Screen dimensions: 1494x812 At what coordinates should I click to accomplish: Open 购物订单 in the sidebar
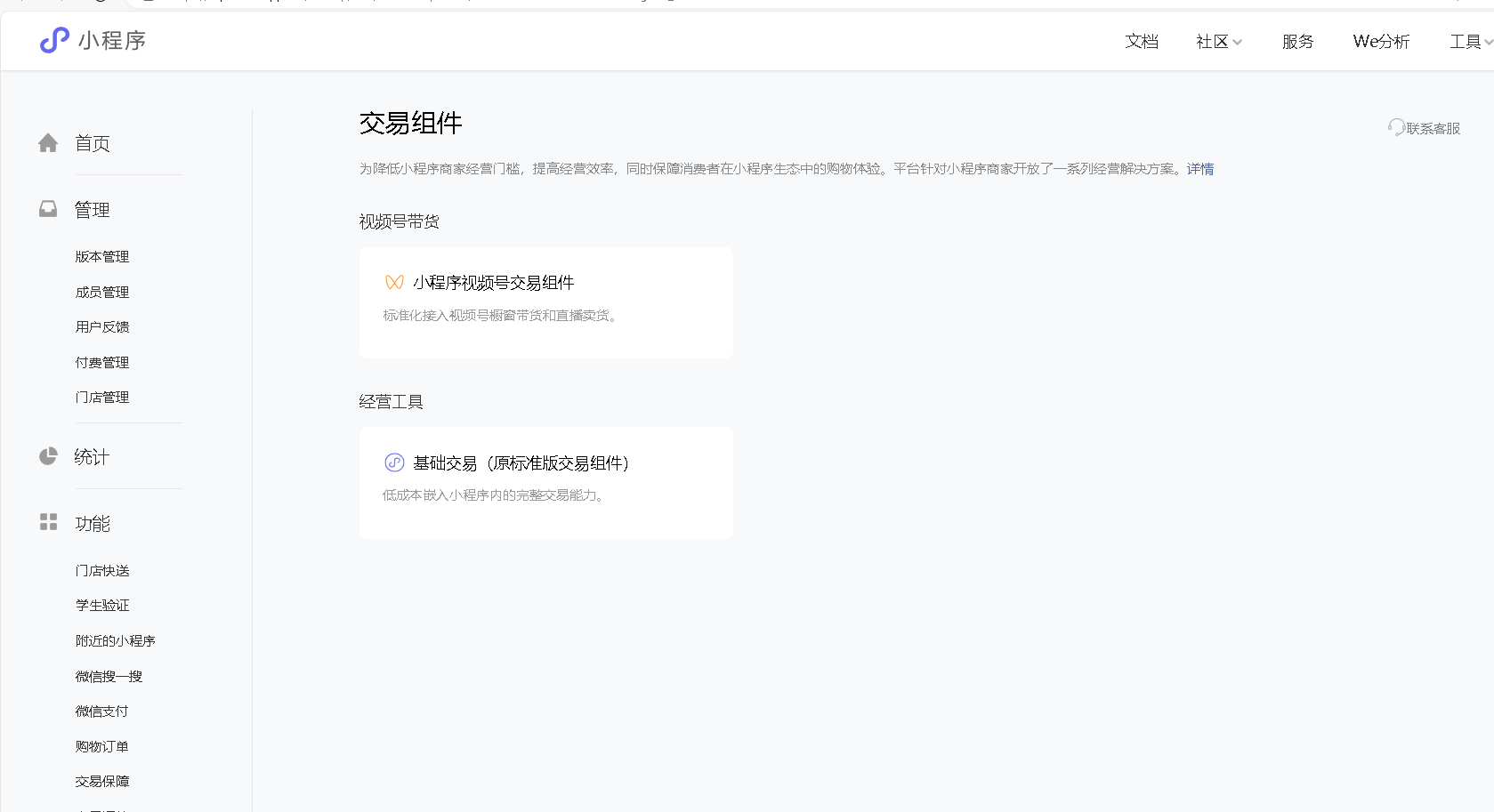pos(102,746)
